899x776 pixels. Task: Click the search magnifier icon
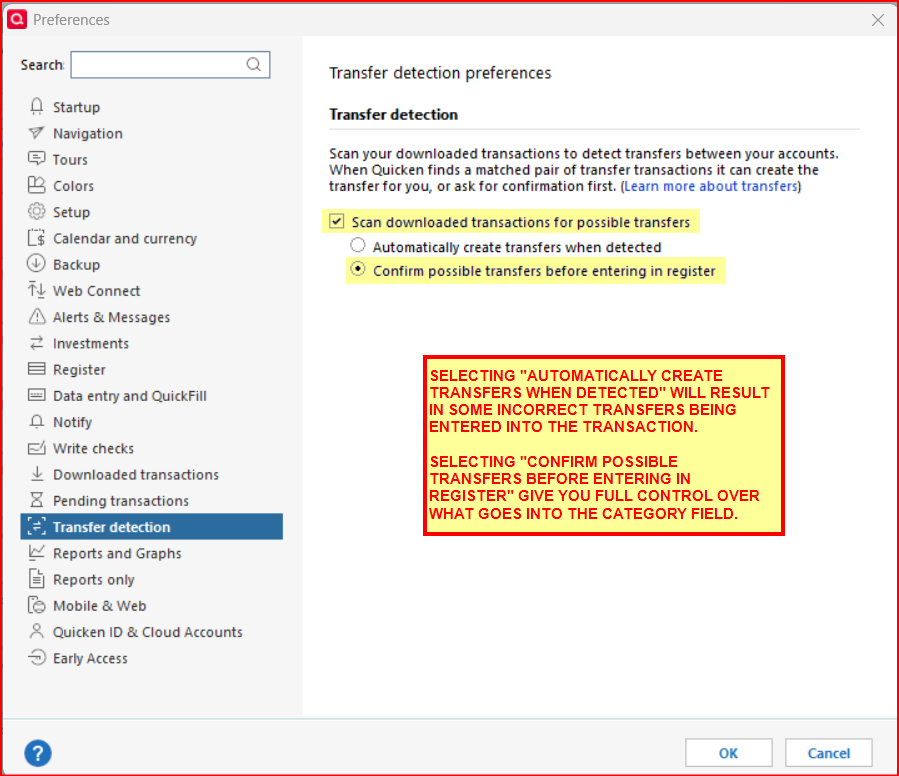click(x=253, y=64)
